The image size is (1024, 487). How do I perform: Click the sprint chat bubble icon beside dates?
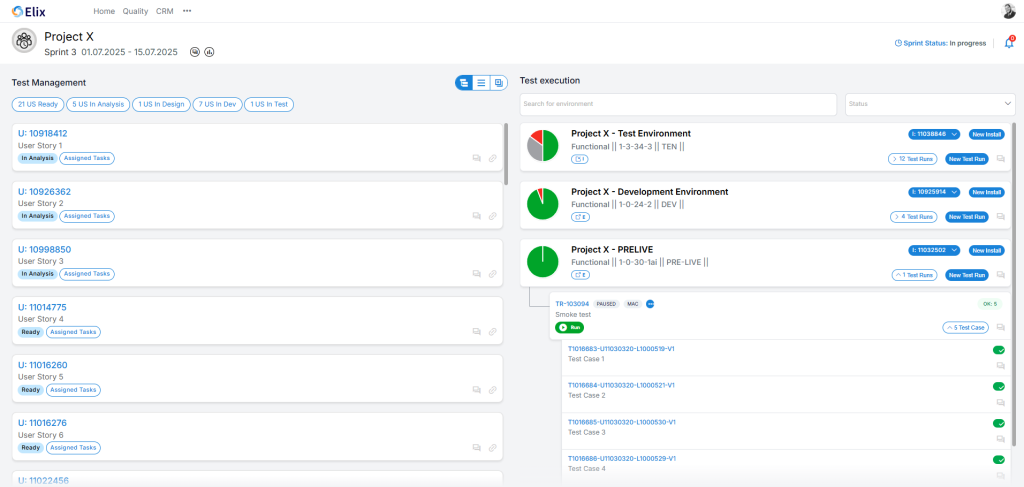195,52
